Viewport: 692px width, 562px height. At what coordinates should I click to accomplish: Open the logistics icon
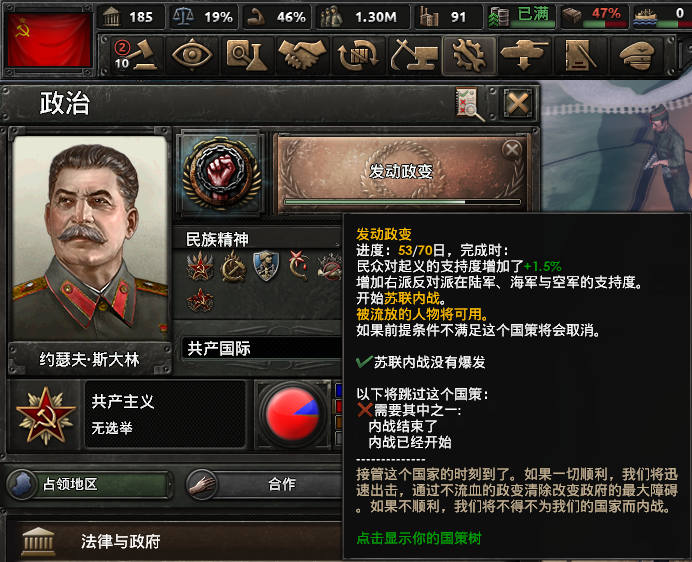coord(580,55)
